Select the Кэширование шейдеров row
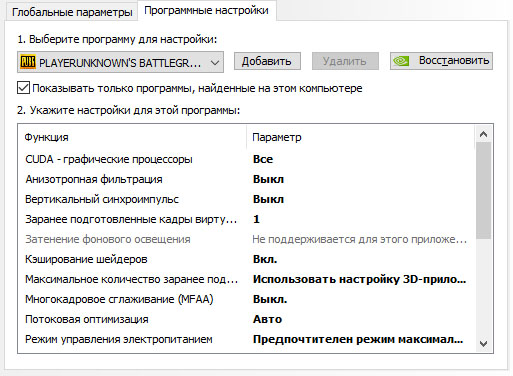The width and height of the screenshot is (513, 376). (247, 259)
